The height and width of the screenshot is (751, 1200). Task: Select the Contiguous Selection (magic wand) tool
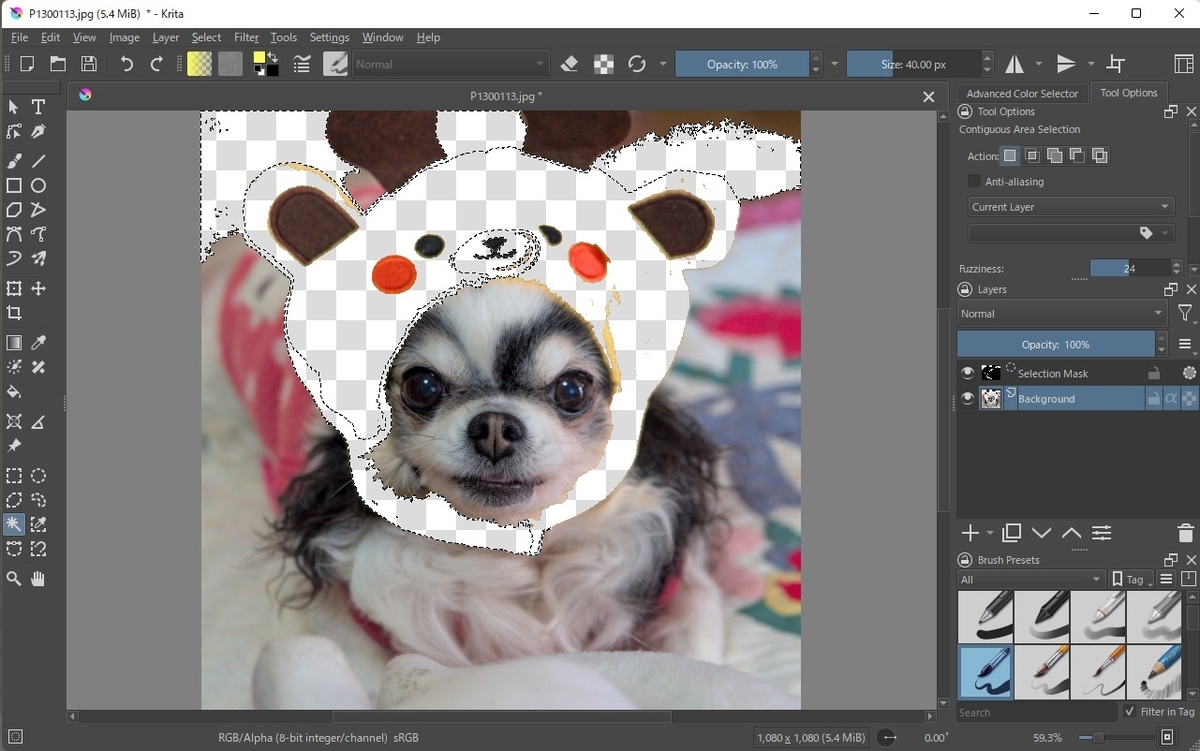[14, 524]
